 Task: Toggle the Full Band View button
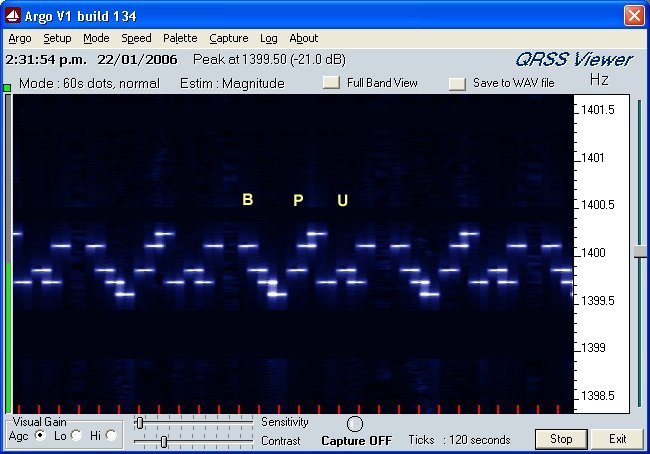tap(331, 82)
